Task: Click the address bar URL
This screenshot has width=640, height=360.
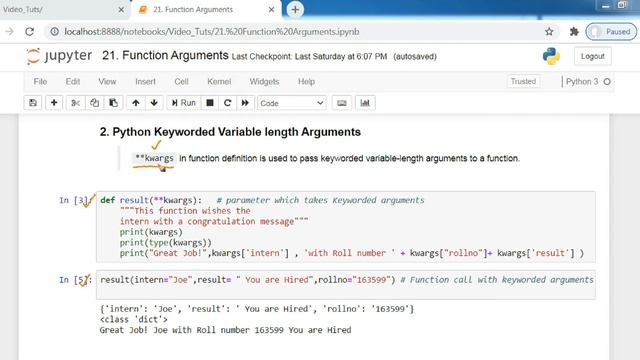Action: (x=212, y=31)
